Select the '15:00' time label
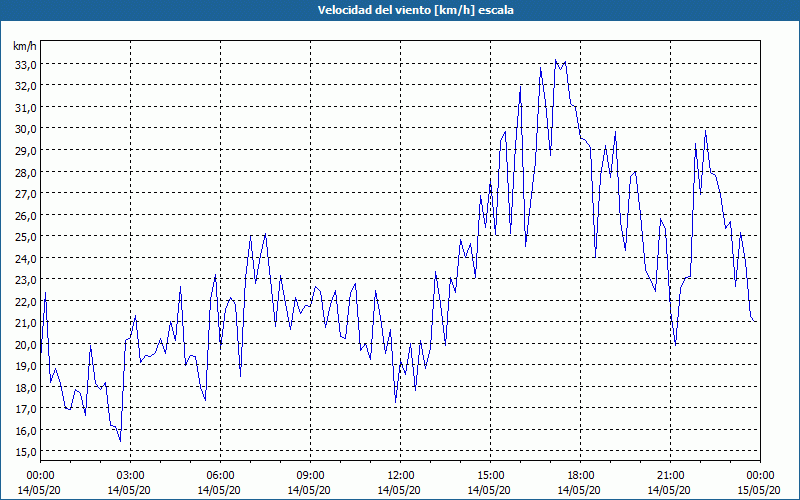The width and height of the screenshot is (800, 500). 490,476
